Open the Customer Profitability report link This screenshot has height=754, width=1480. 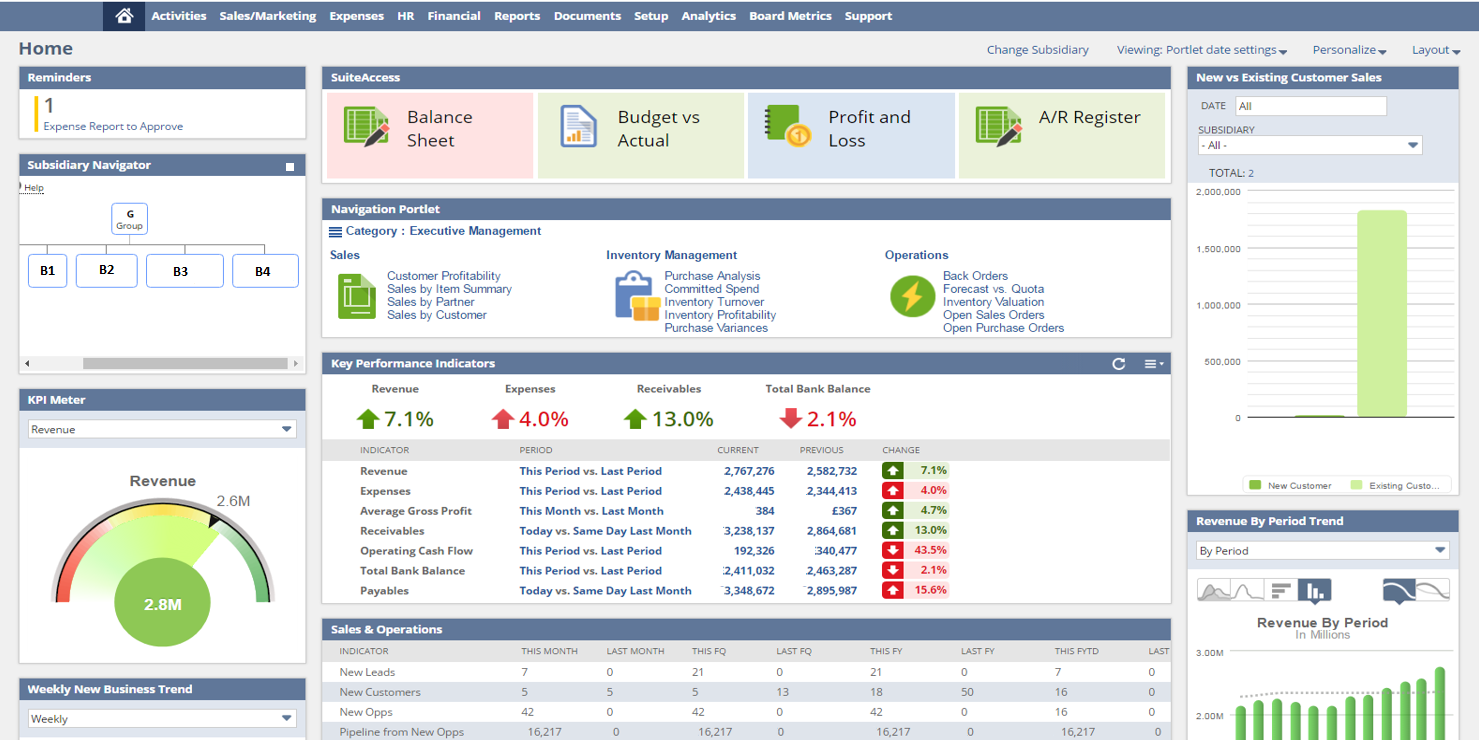coord(444,276)
